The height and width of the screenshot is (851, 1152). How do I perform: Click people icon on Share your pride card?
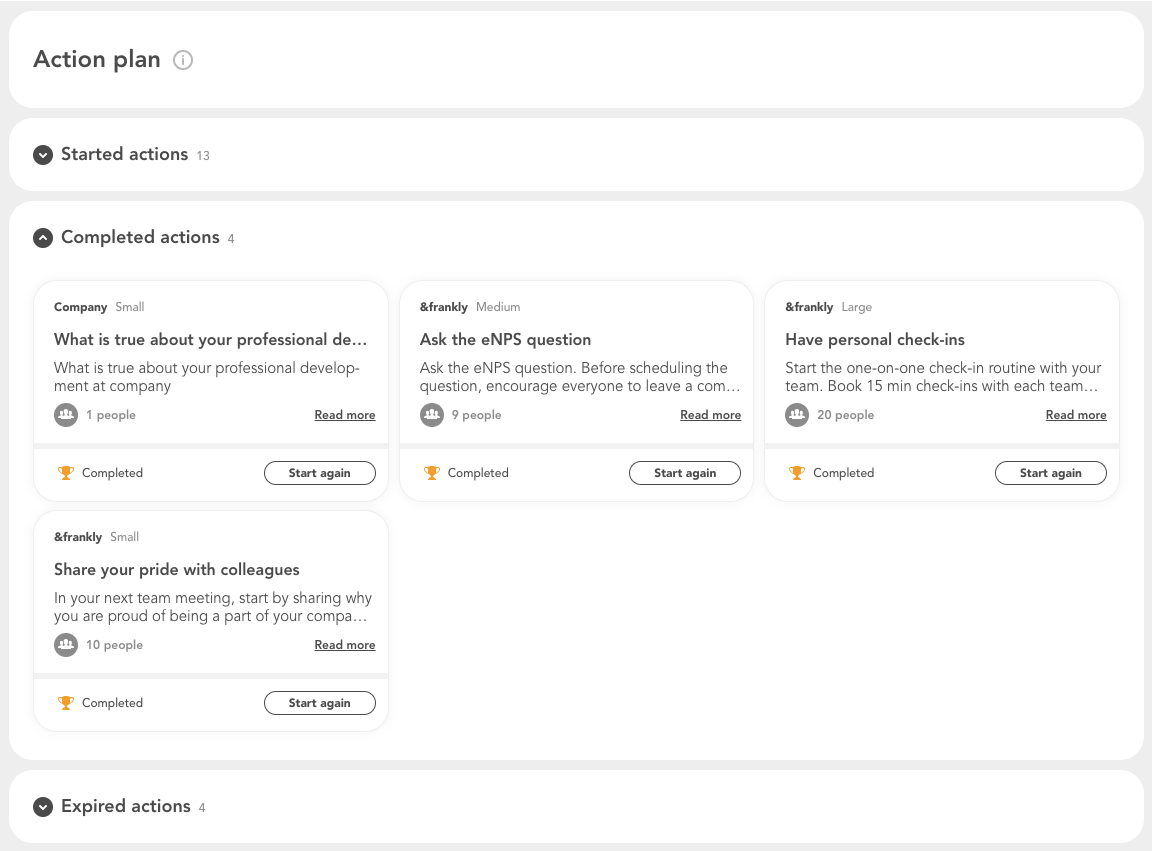[66, 645]
